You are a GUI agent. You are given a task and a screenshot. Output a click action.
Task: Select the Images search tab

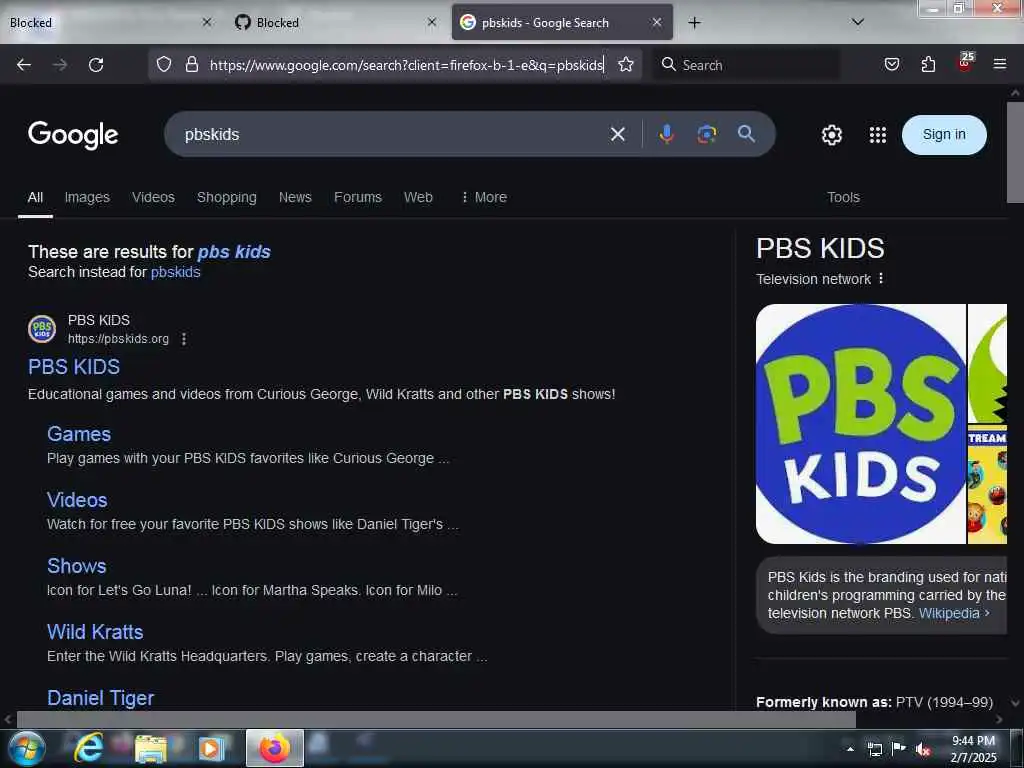click(87, 197)
